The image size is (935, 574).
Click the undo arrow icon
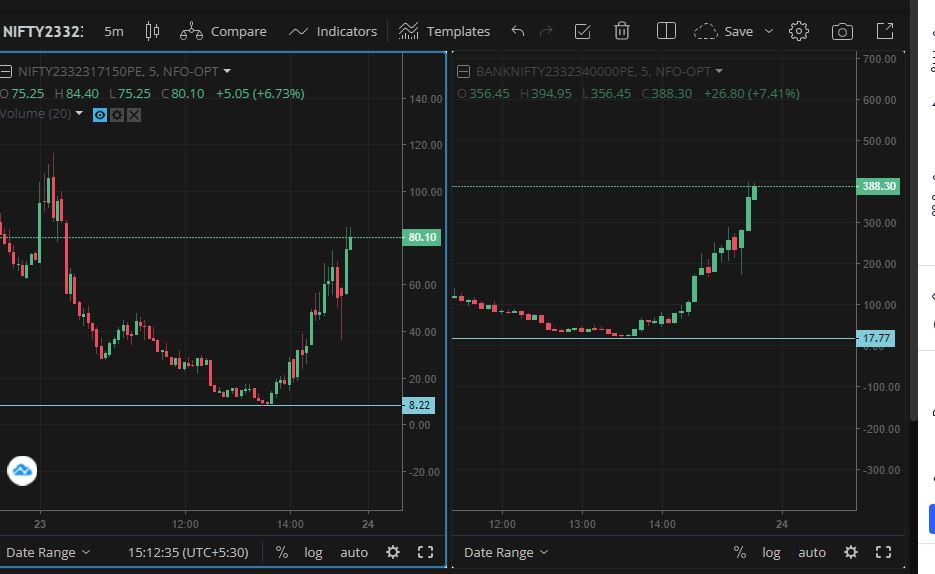pos(517,31)
